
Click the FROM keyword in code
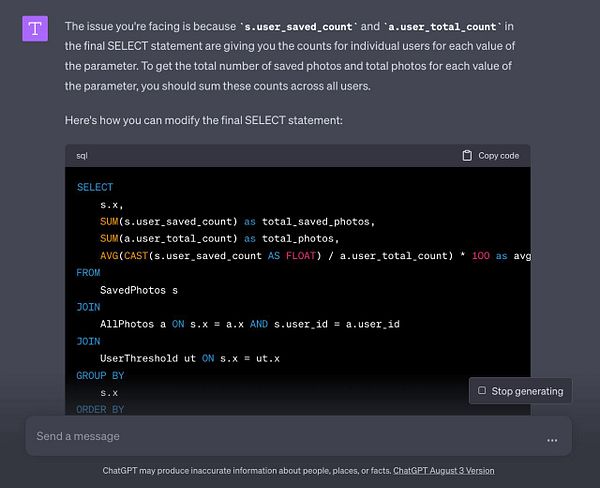[88, 273]
